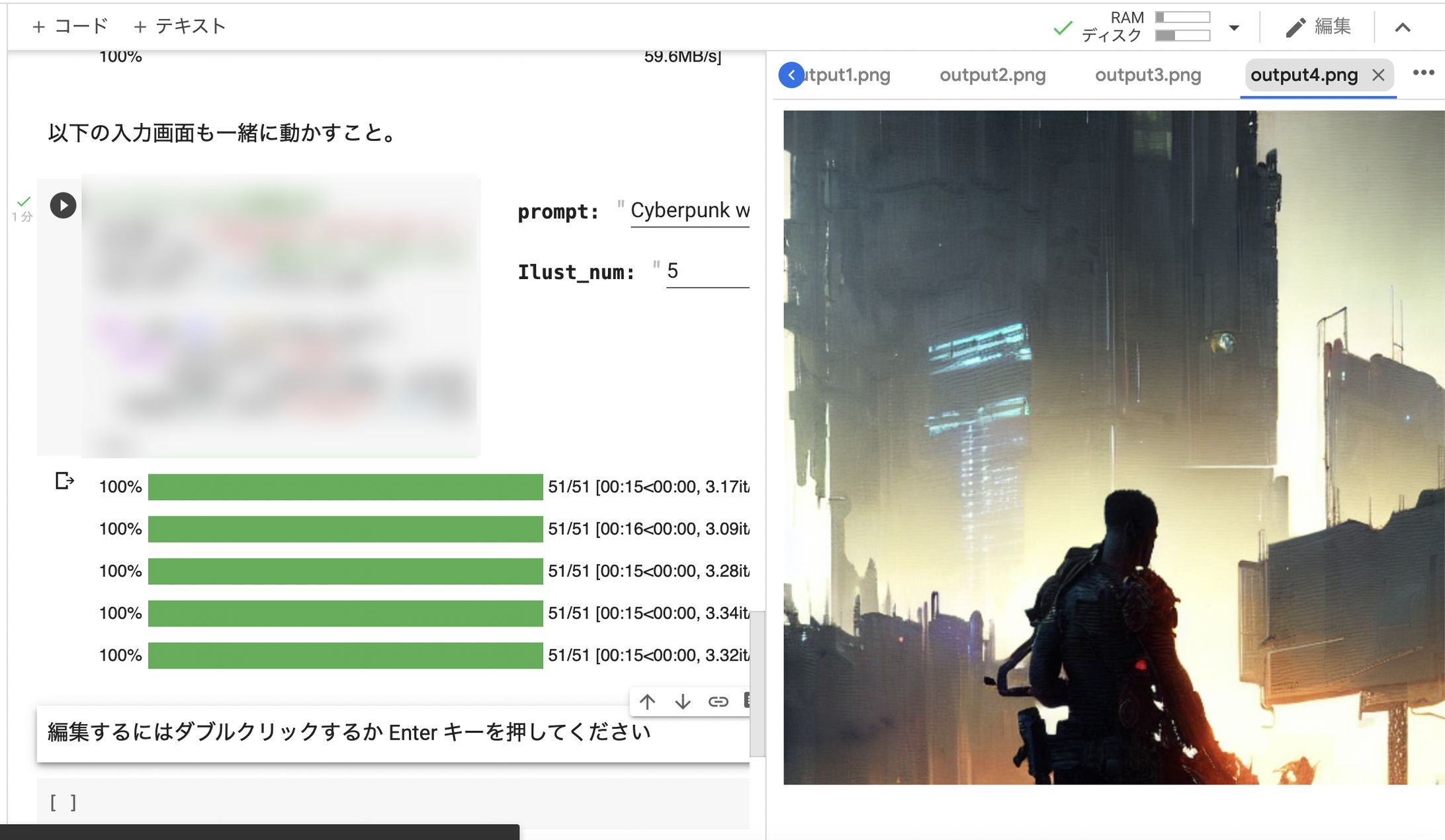
Task: Click the prompt: label
Action: point(558,212)
